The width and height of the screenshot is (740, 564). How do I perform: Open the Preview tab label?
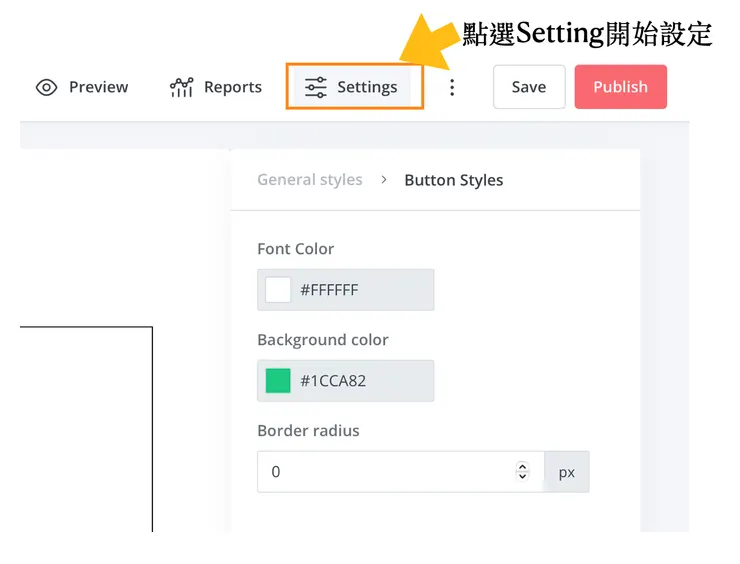tap(98, 87)
